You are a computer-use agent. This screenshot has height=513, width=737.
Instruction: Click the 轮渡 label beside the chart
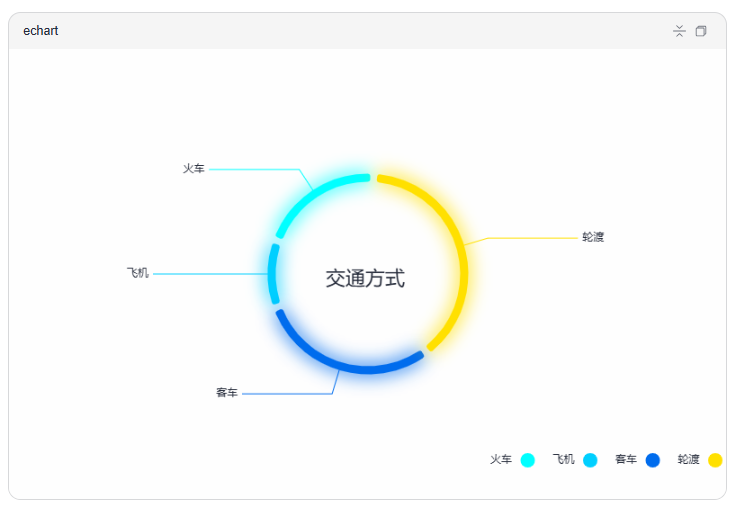[x=593, y=237]
